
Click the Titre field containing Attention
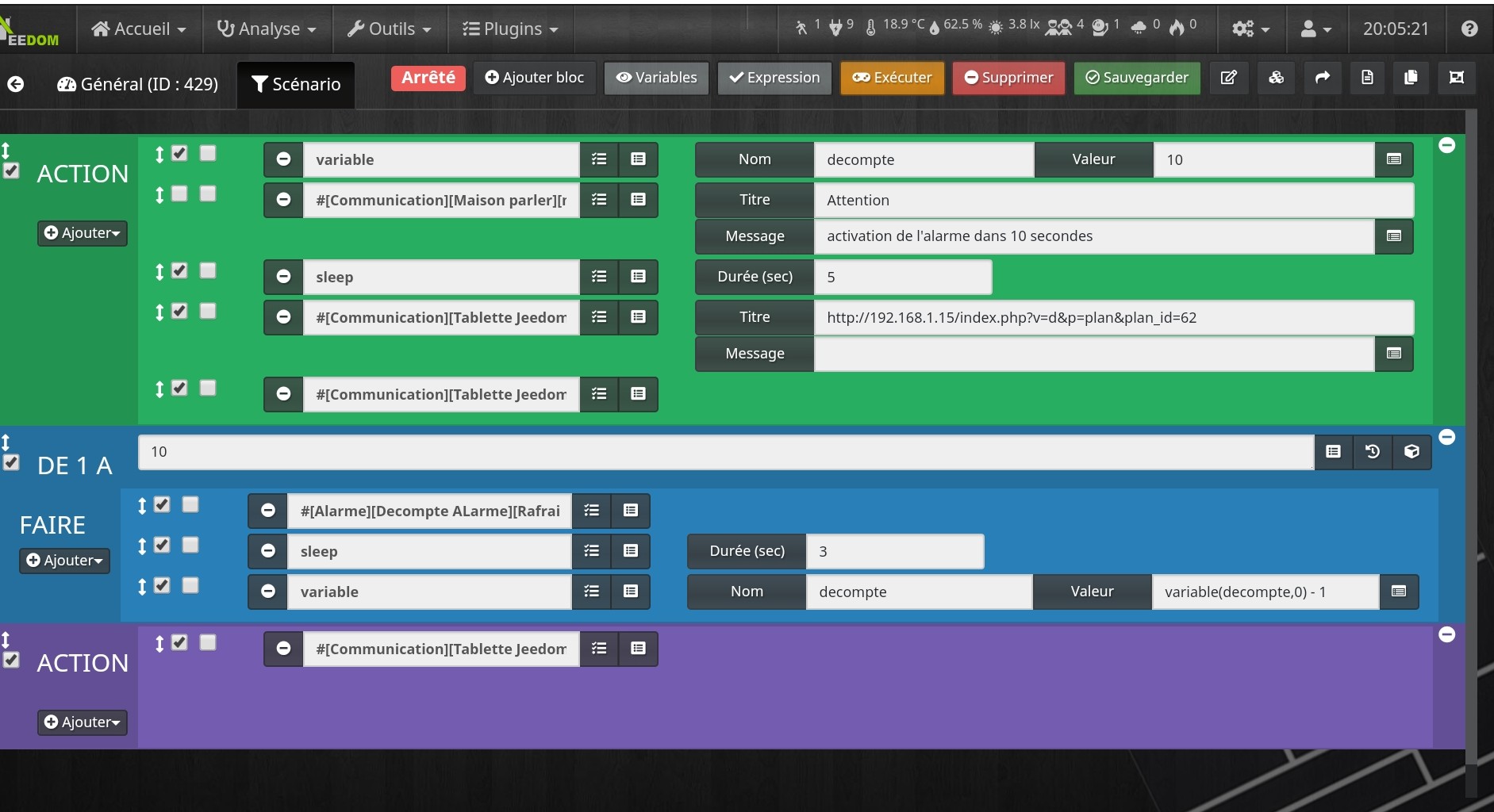tap(1113, 201)
